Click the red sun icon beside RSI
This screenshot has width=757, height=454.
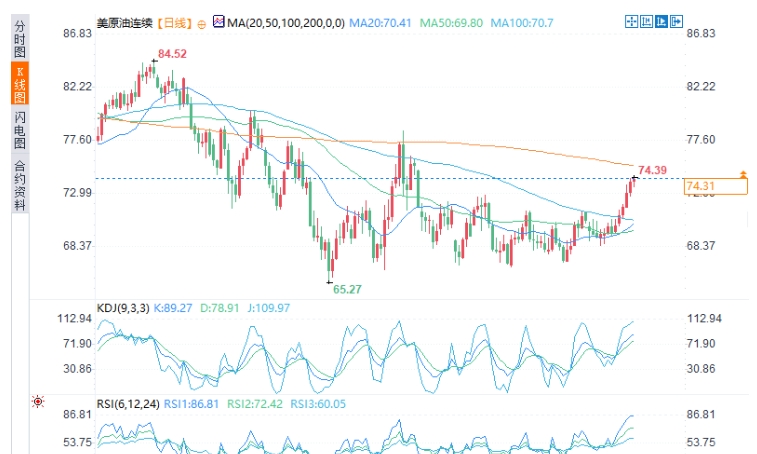pyautogui.click(x=38, y=401)
